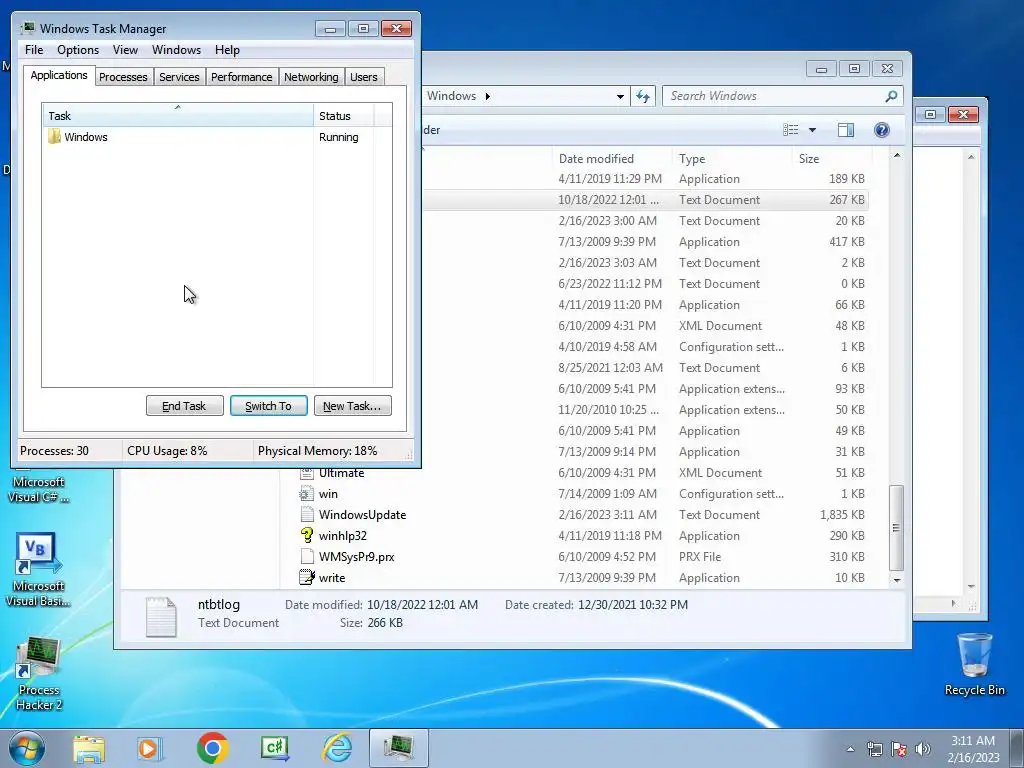1024x768 pixels.
Task: Open the View menu in Task Manager
Action: [125, 50]
